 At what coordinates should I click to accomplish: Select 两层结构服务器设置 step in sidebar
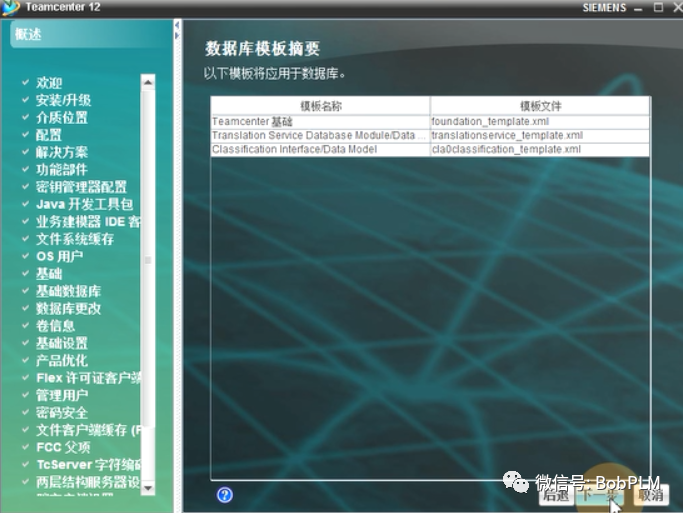coord(88,482)
